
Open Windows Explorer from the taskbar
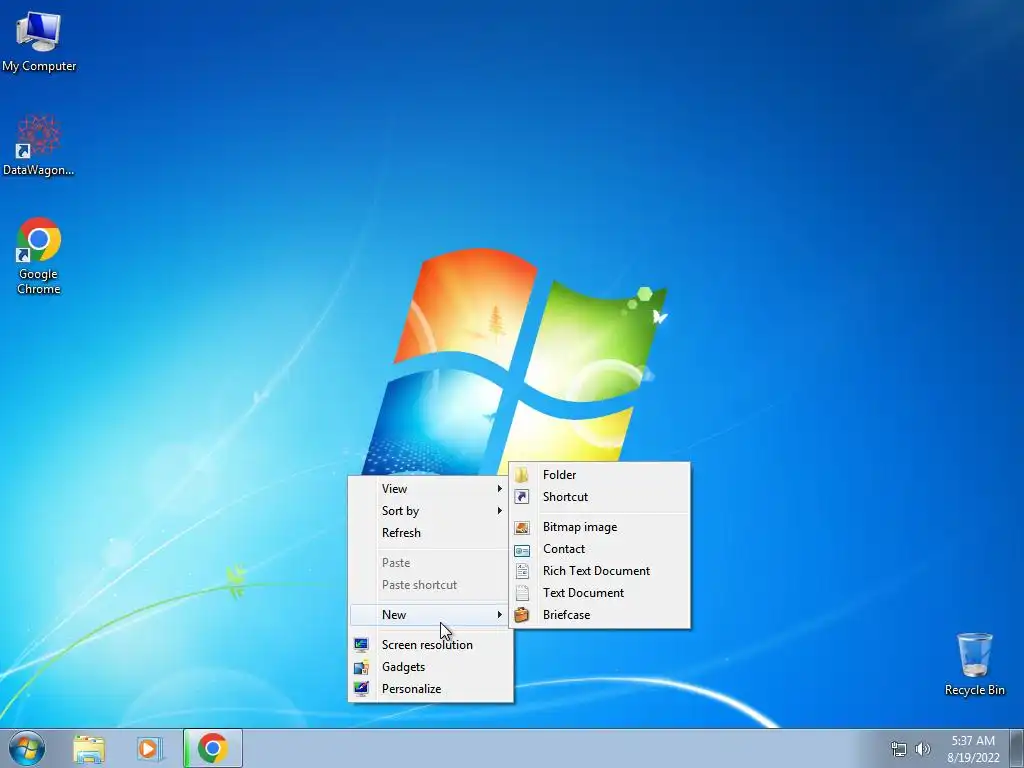(89, 749)
